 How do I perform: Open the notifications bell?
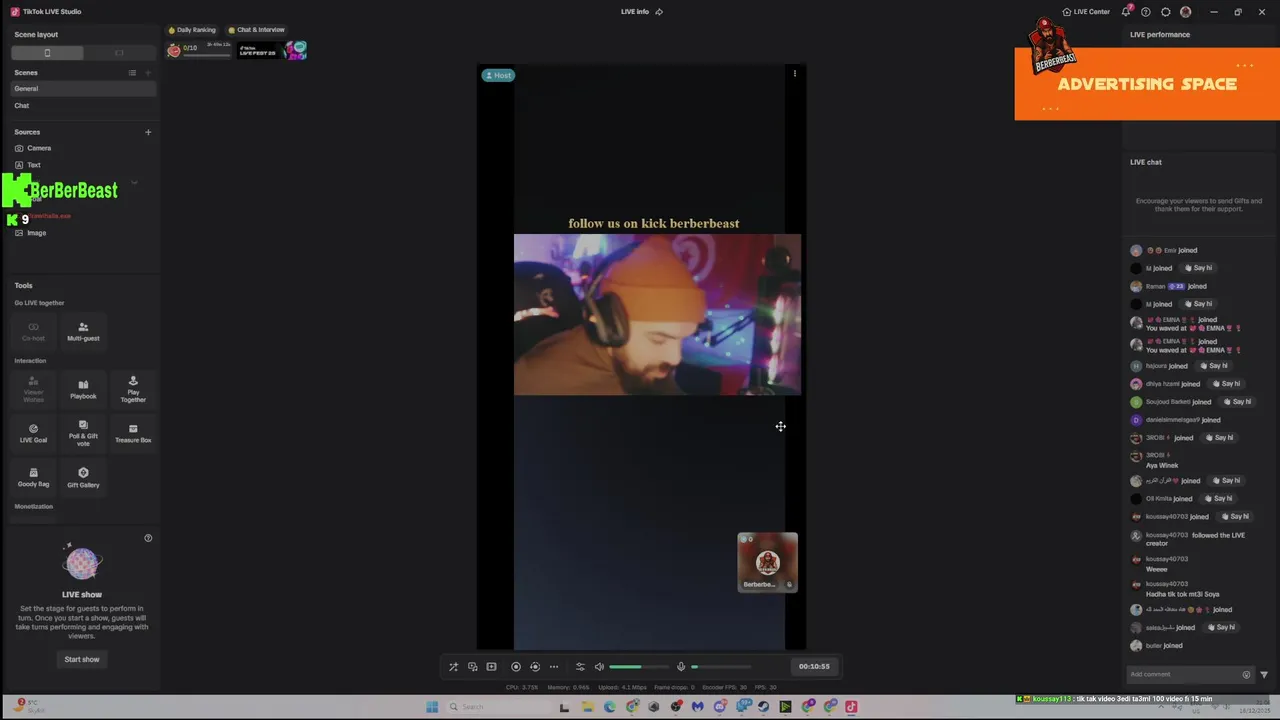point(1126,12)
